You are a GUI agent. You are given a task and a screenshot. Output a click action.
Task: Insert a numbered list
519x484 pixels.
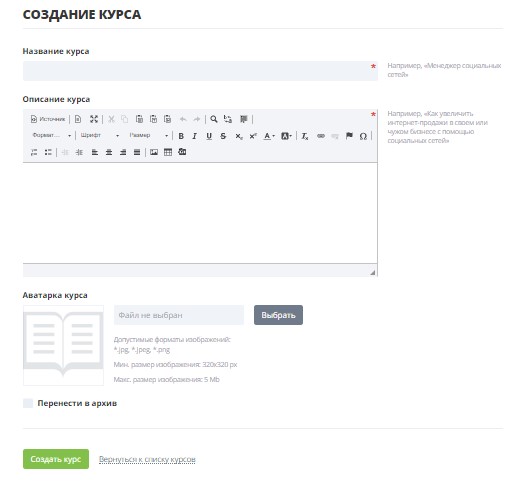coord(34,152)
